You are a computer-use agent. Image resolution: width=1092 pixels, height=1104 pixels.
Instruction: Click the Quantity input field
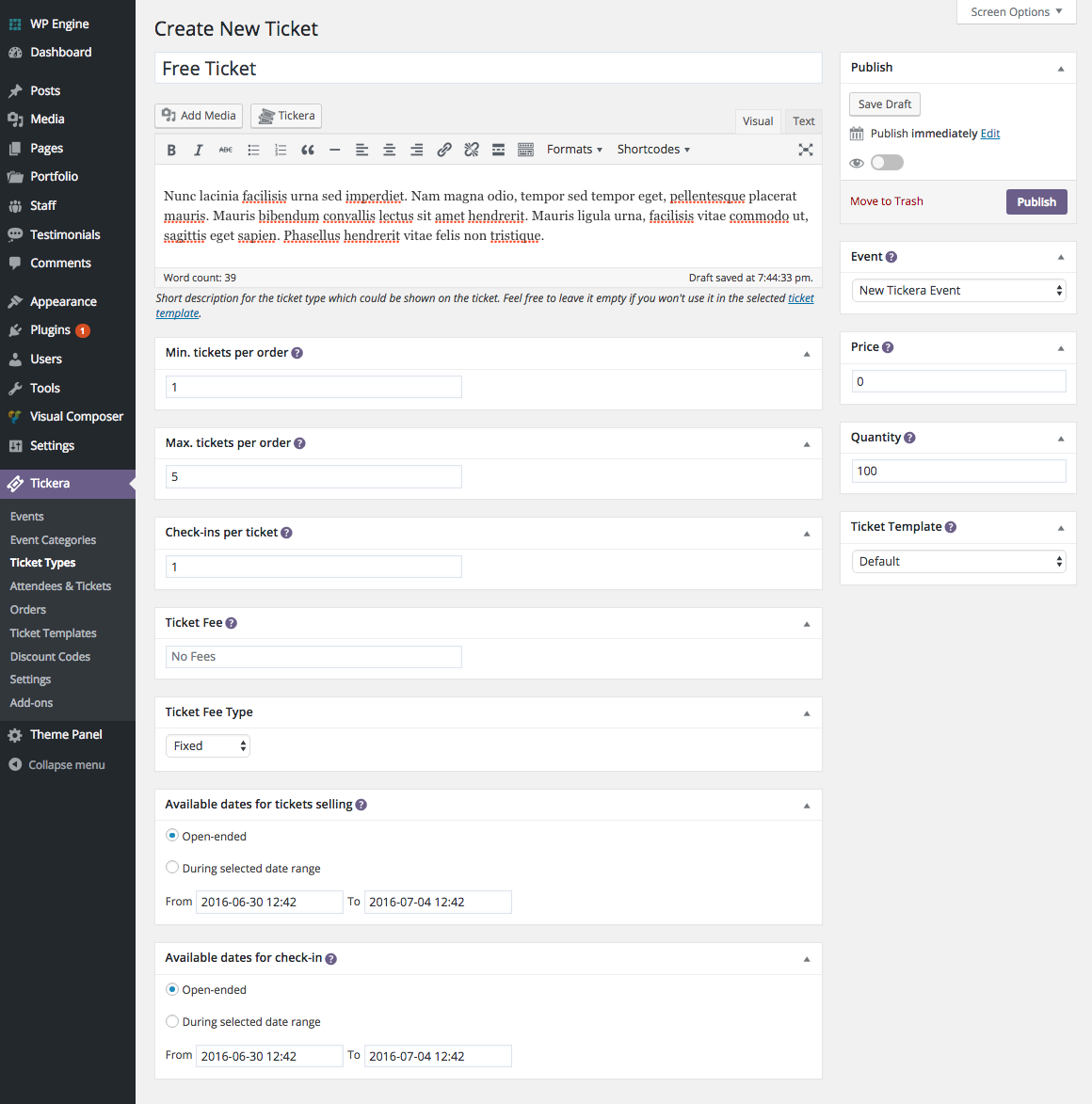(958, 471)
